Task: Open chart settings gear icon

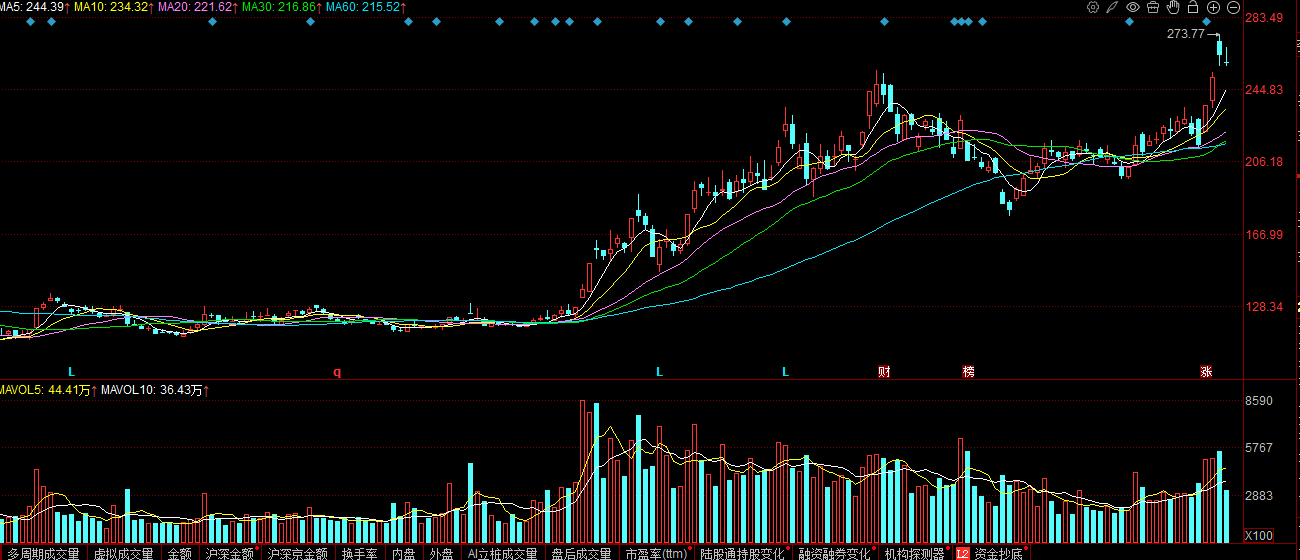Action: (x=1093, y=7)
